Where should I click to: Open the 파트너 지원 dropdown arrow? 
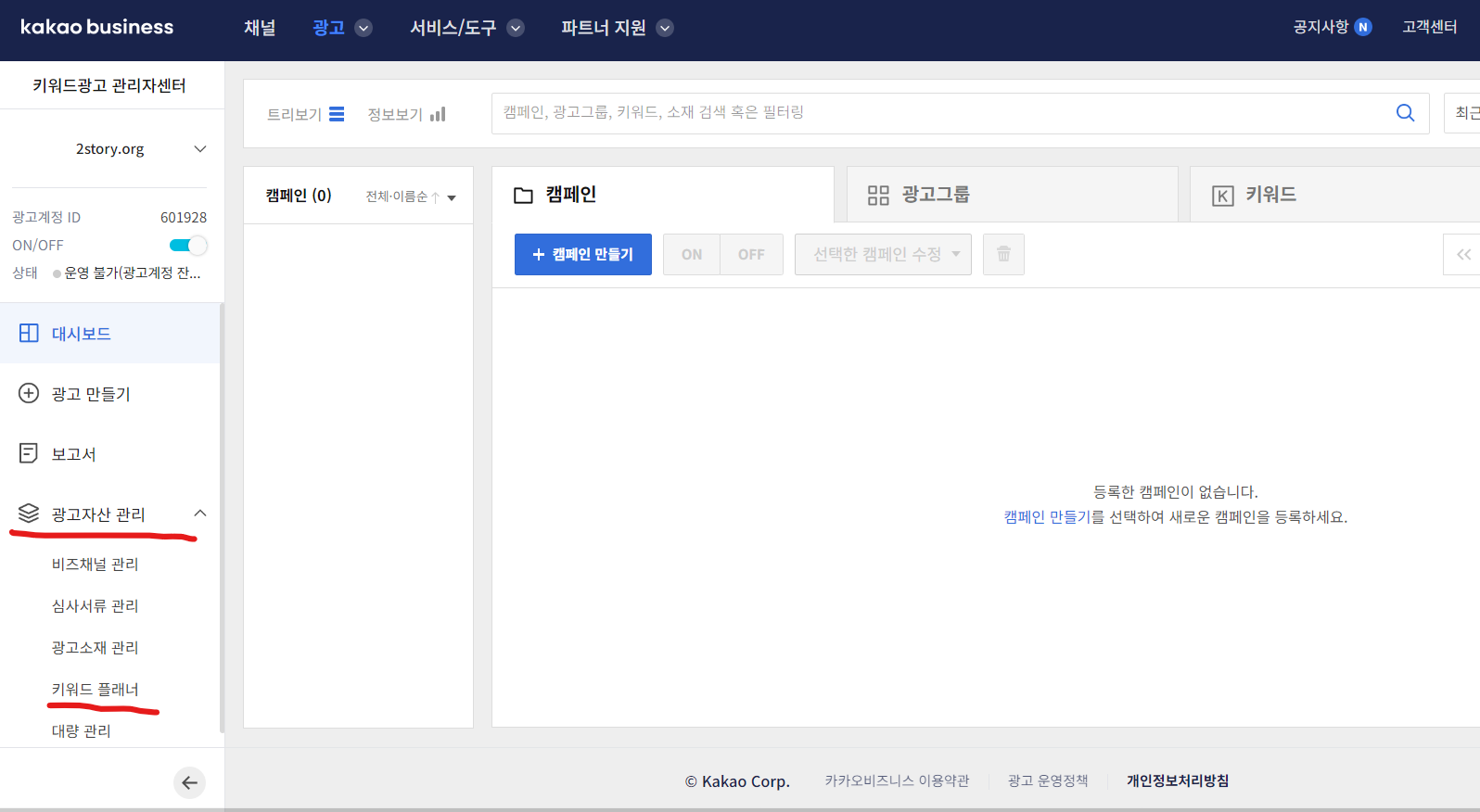(665, 28)
